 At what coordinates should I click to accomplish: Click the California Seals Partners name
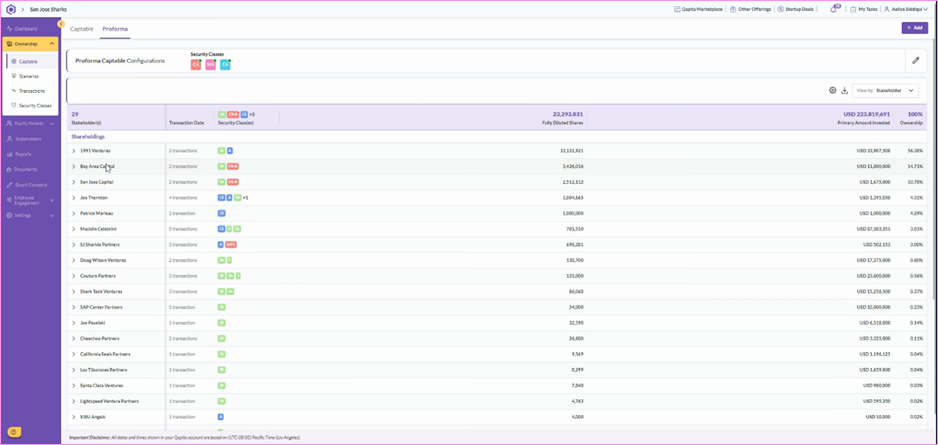pos(105,354)
